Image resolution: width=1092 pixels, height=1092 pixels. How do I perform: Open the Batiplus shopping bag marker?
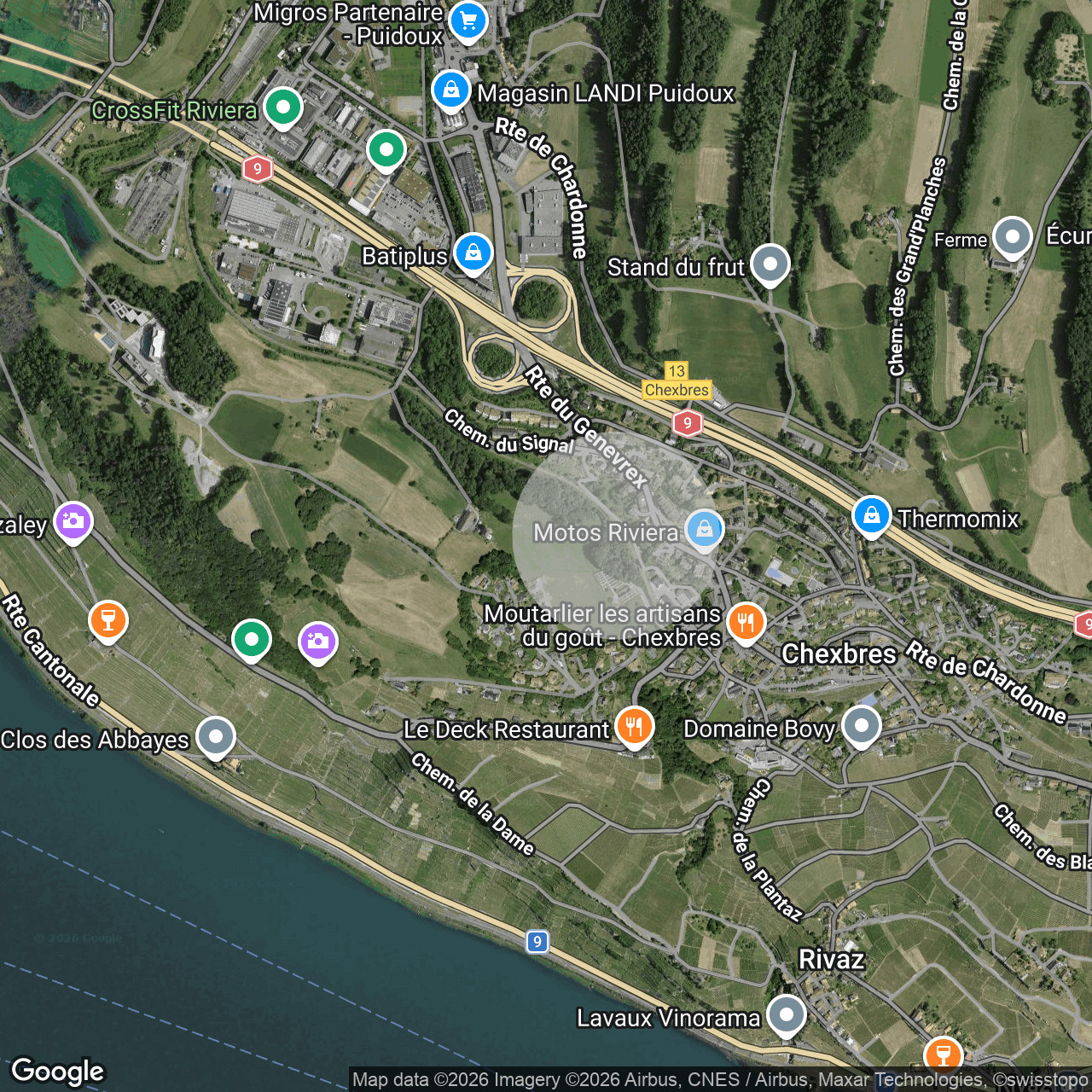[473, 253]
